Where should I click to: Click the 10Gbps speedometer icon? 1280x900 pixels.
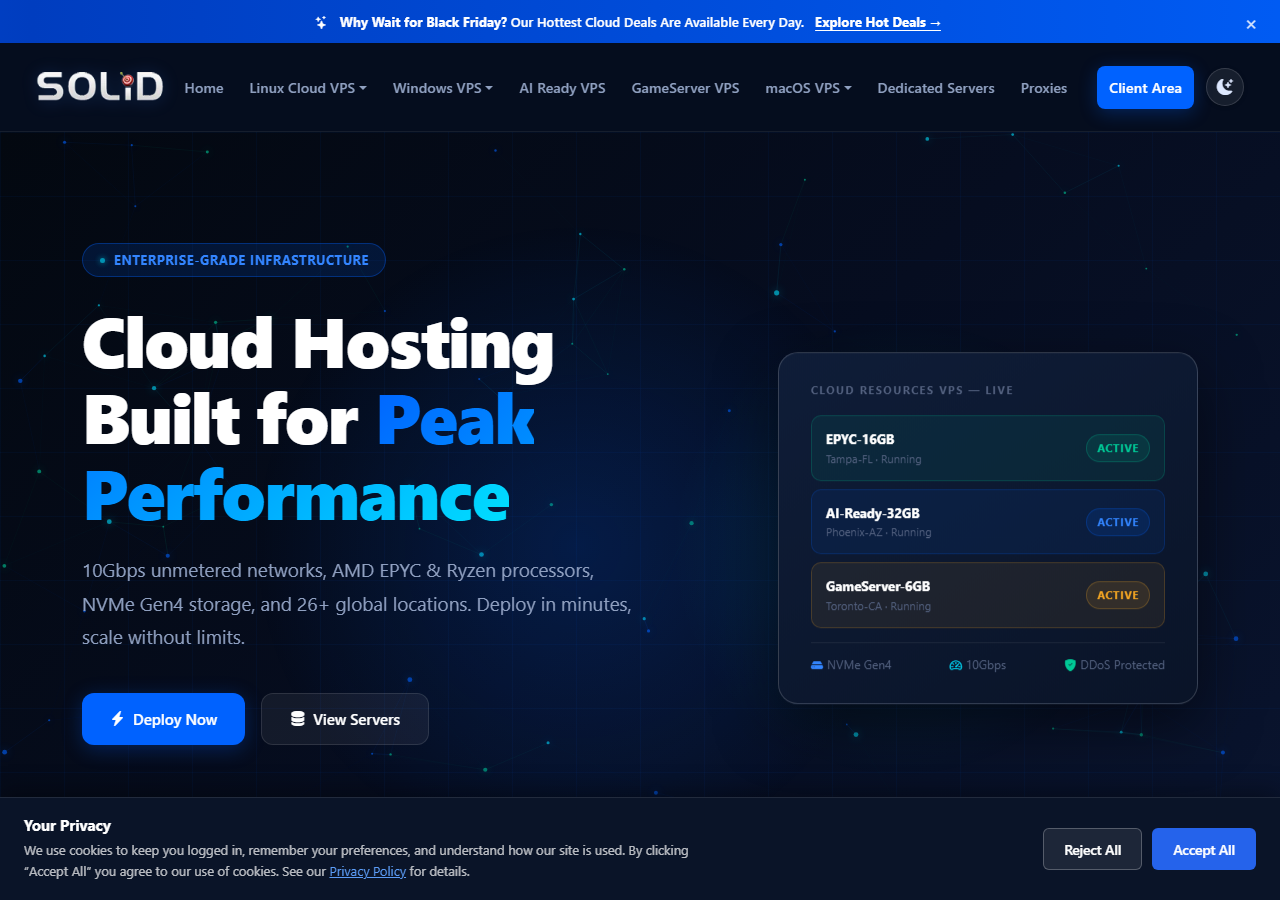[955, 665]
